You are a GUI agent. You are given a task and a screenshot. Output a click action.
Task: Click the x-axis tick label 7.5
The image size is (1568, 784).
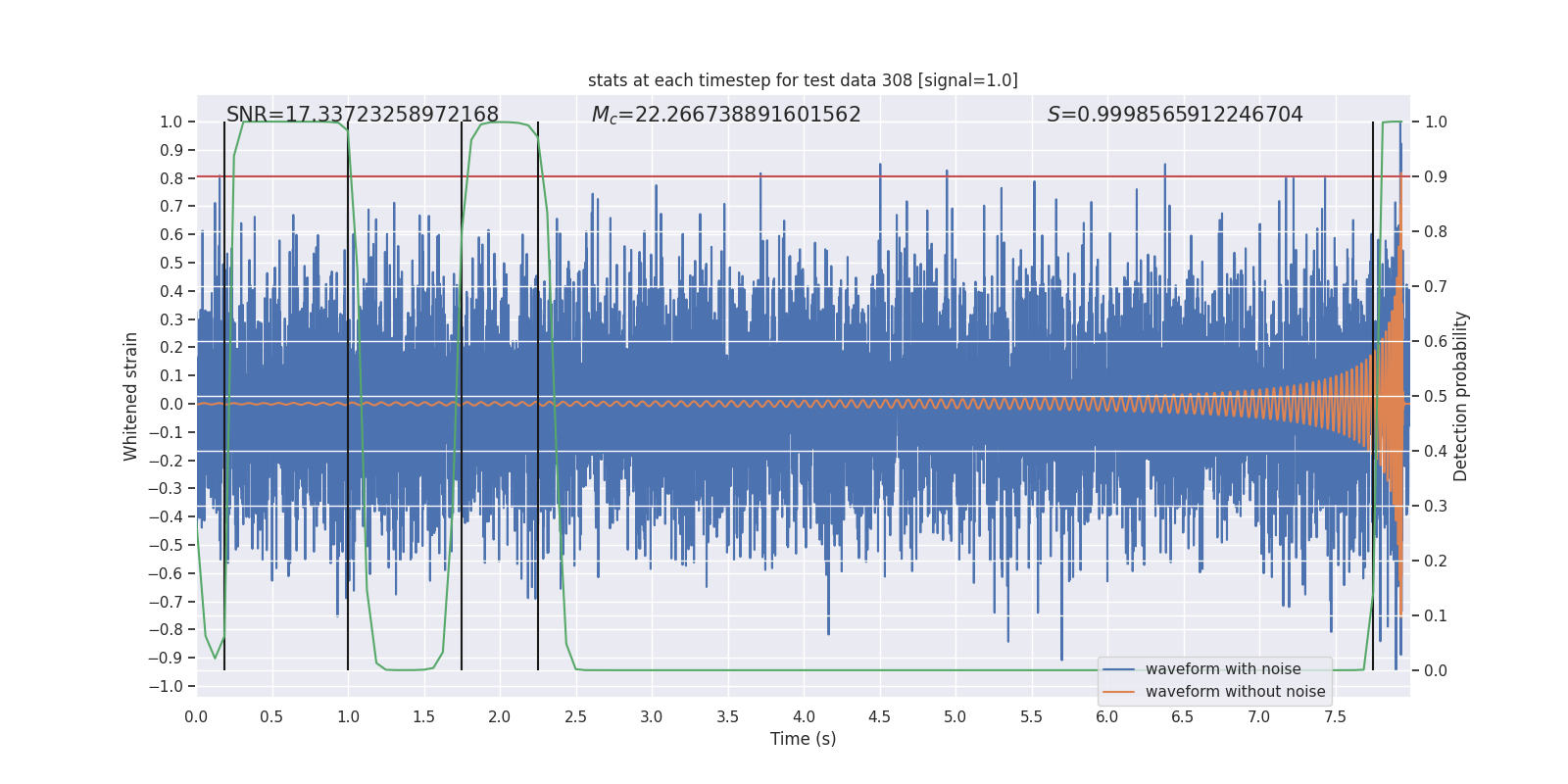click(1335, 717)
